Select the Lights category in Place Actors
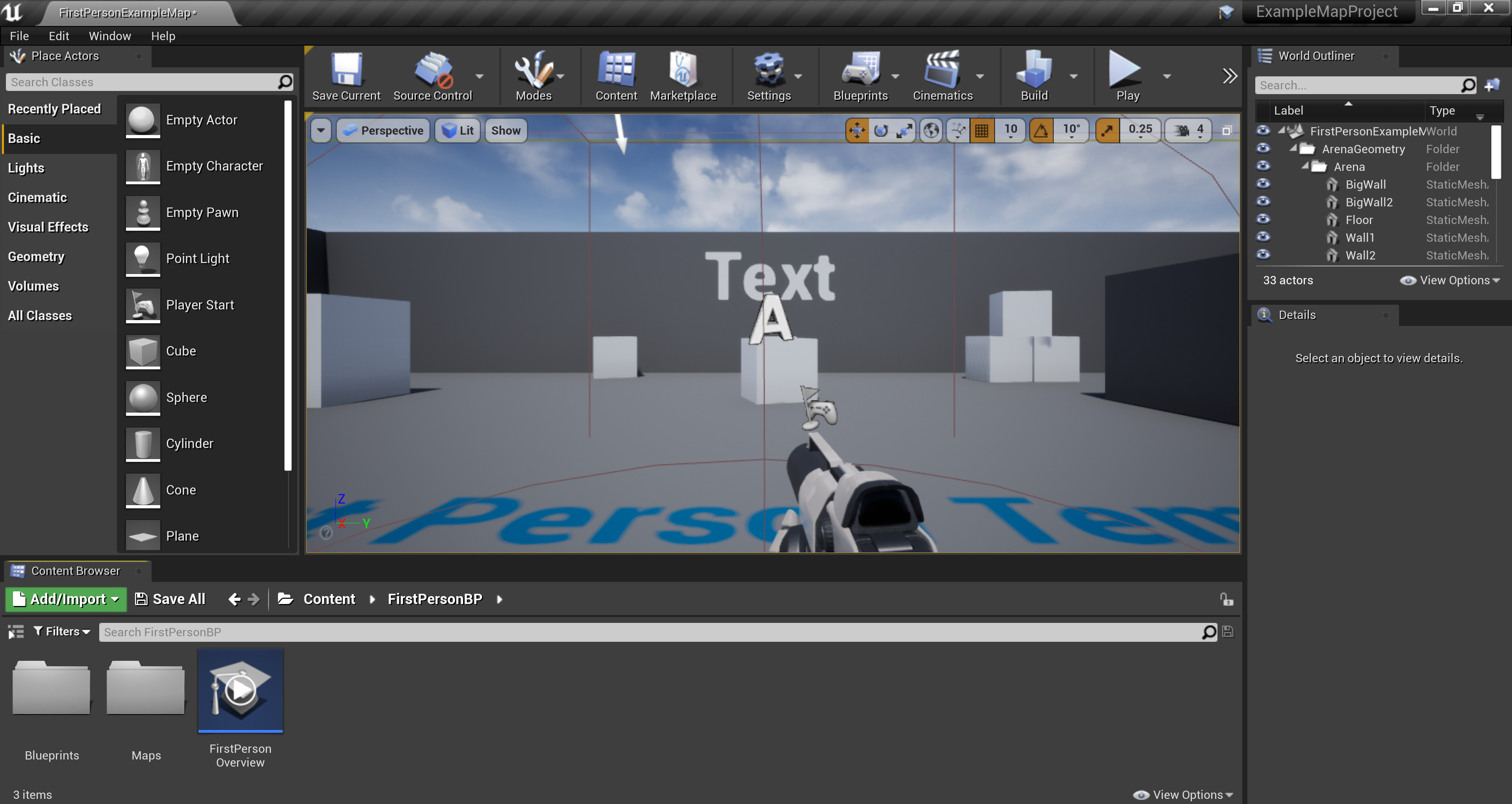The image size is (1512, 804). 26,168
